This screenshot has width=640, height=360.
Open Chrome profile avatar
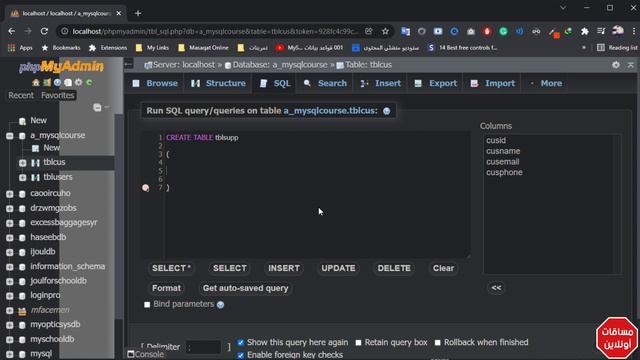(x=618, y=31)
